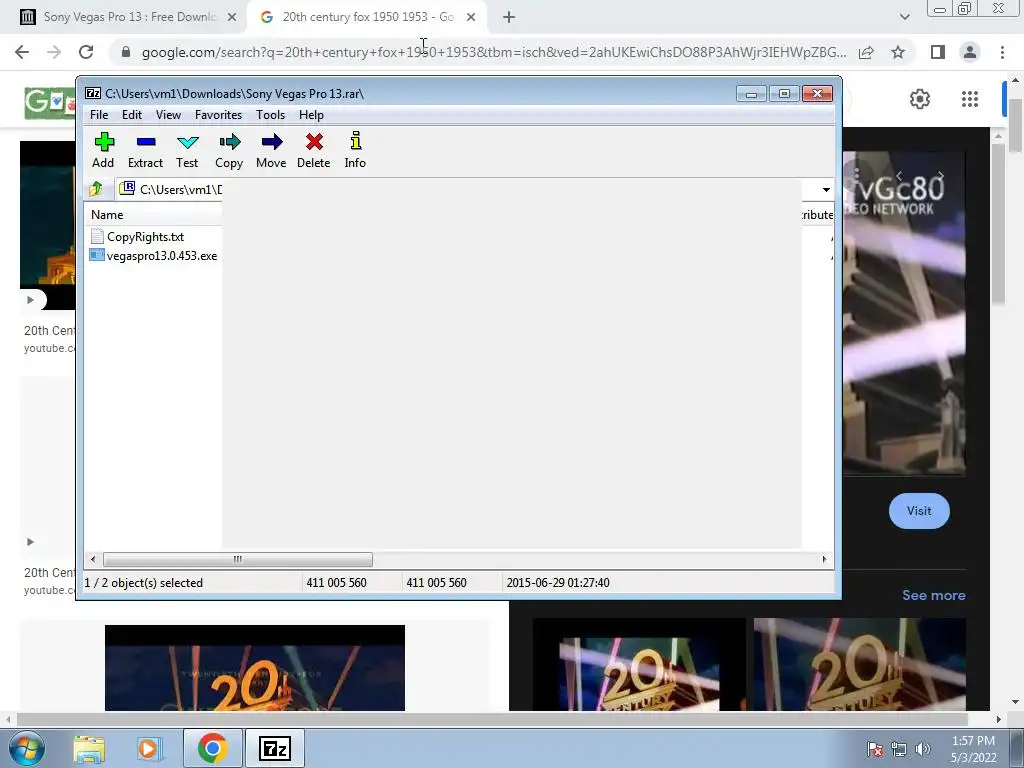1024x768 pixels.
Task: Open the View menu in 7-Zip
Action: point(168,115)
